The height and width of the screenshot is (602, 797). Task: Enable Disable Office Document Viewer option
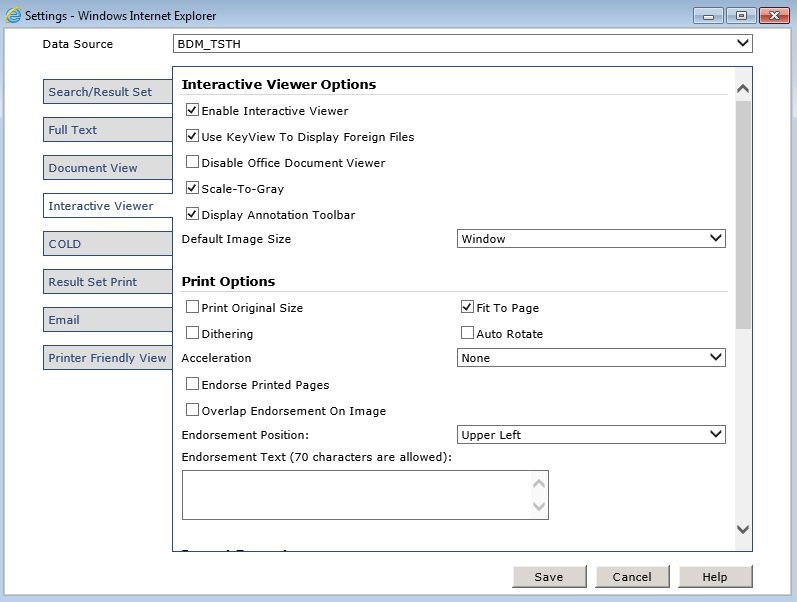[x=193, y=162]
